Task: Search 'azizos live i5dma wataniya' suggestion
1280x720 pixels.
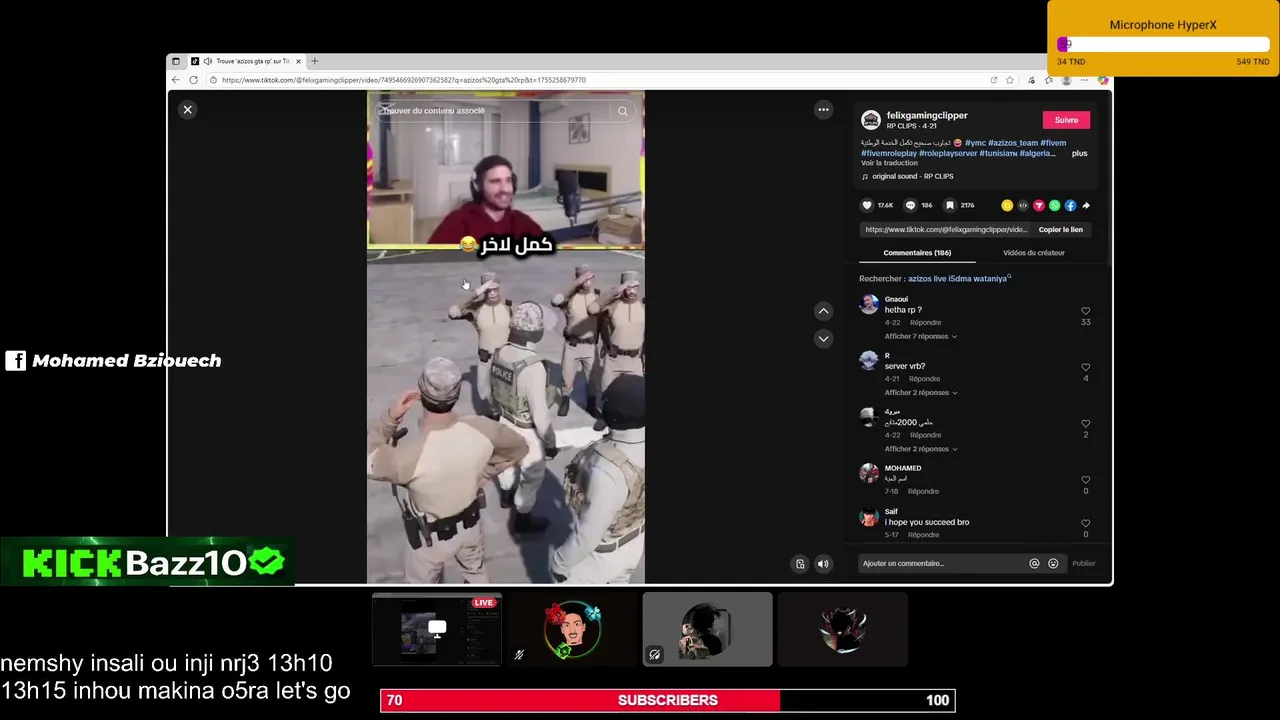Action: point(957,279)
